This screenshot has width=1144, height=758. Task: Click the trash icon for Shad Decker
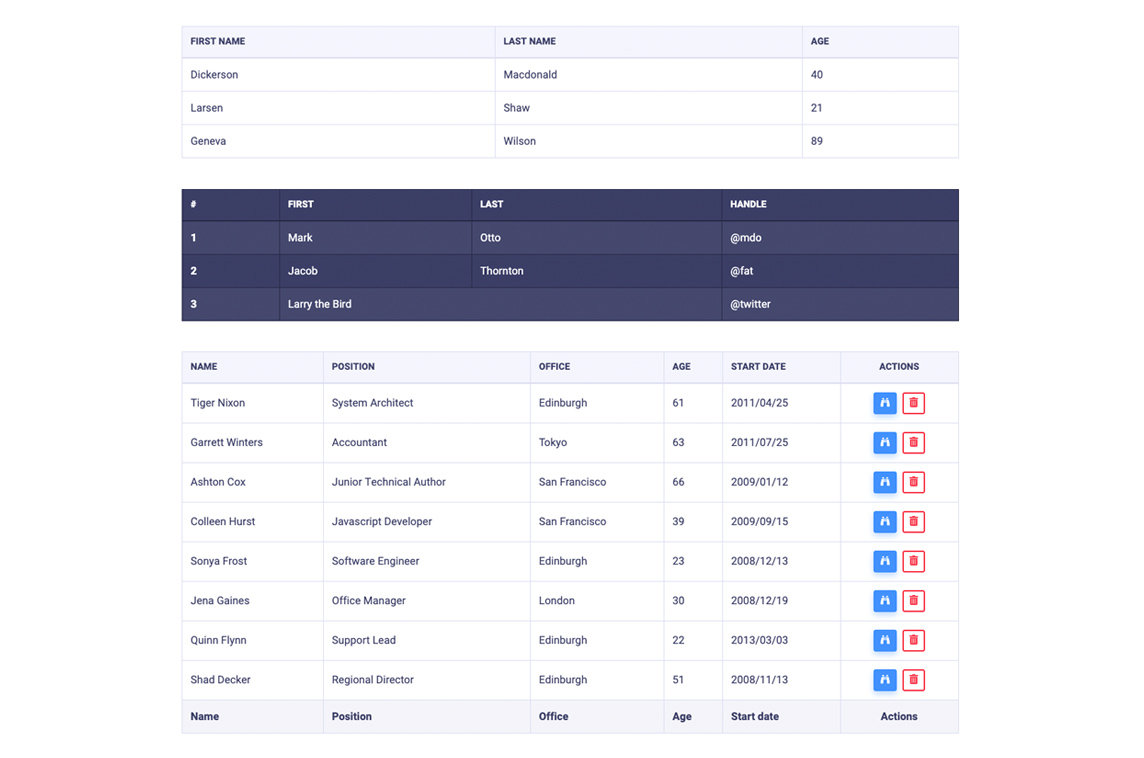913,680
